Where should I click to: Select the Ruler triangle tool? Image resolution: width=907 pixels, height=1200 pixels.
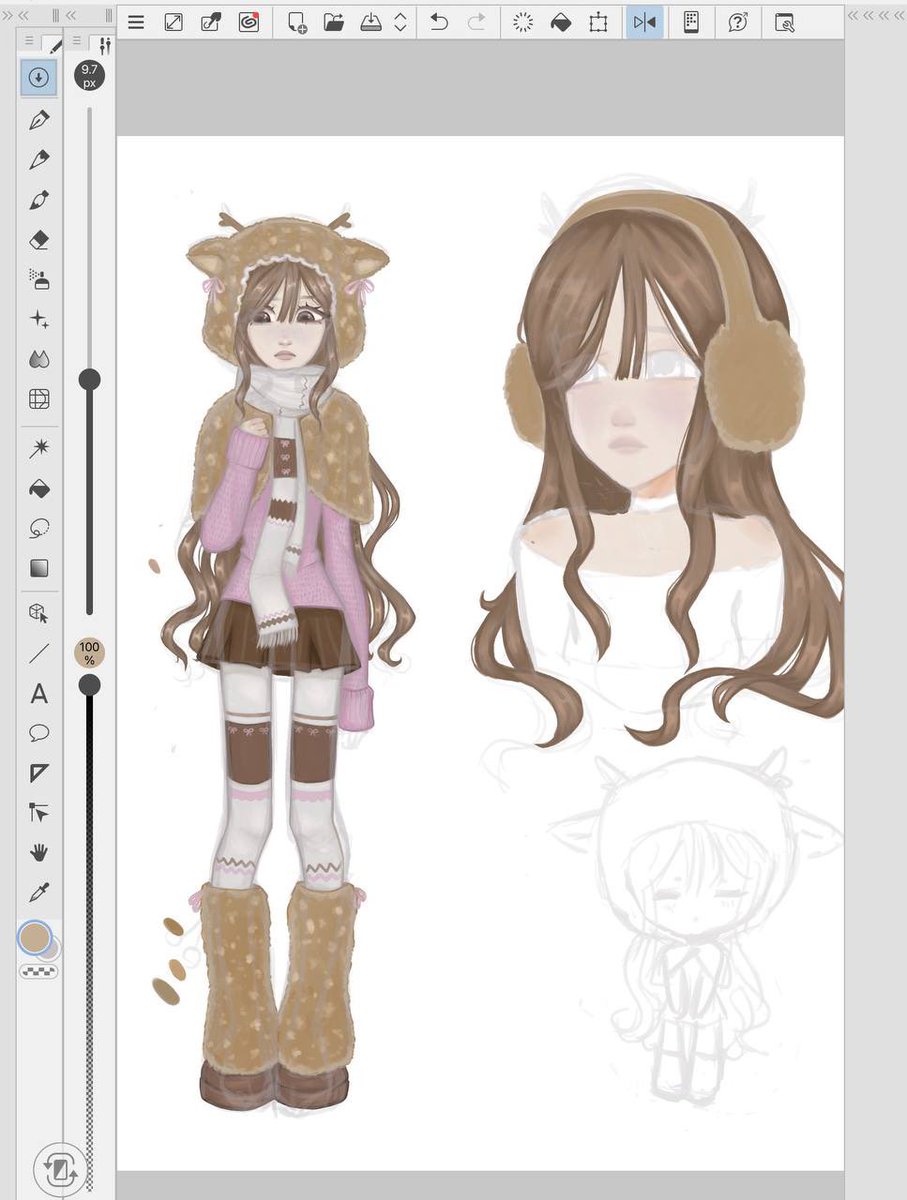[x=39, y=773]
